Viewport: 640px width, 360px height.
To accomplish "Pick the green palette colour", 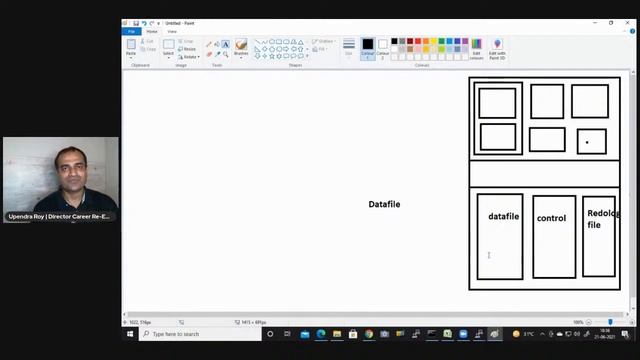I will [442, 41].
